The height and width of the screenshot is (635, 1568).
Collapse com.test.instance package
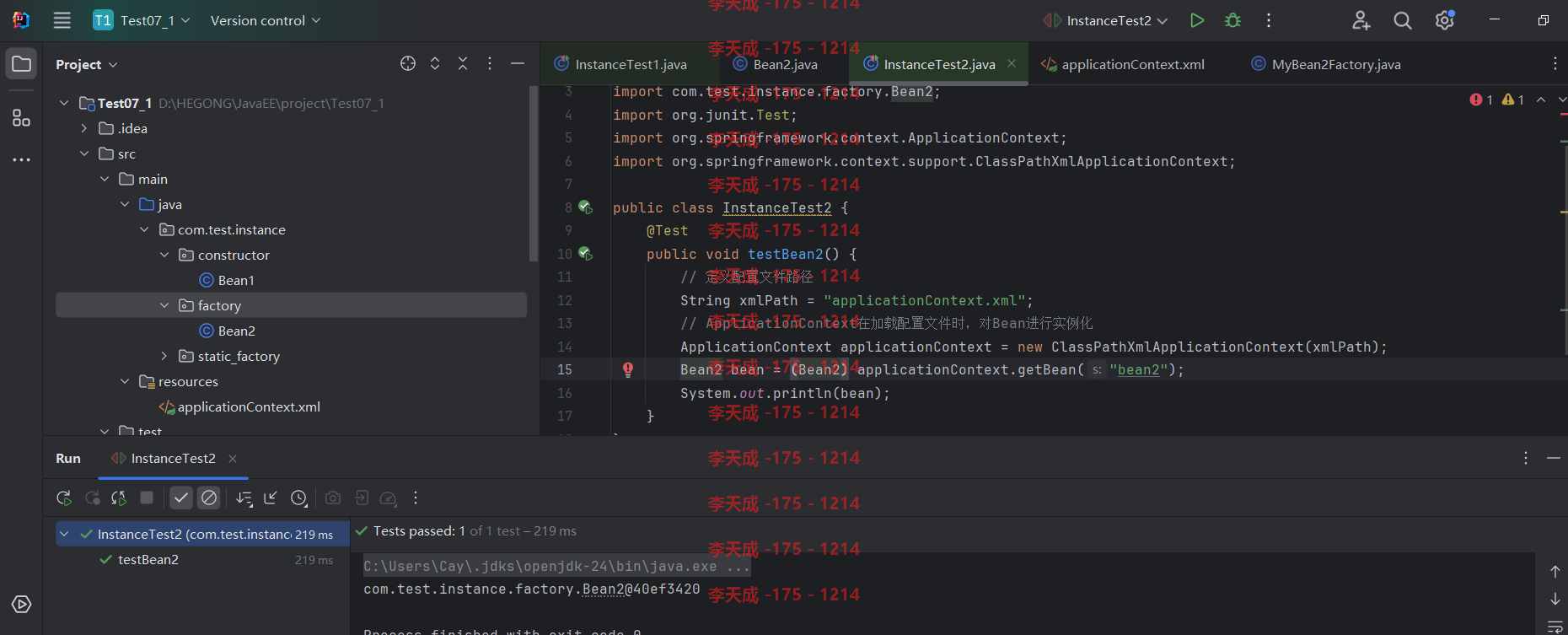point(144,229)
